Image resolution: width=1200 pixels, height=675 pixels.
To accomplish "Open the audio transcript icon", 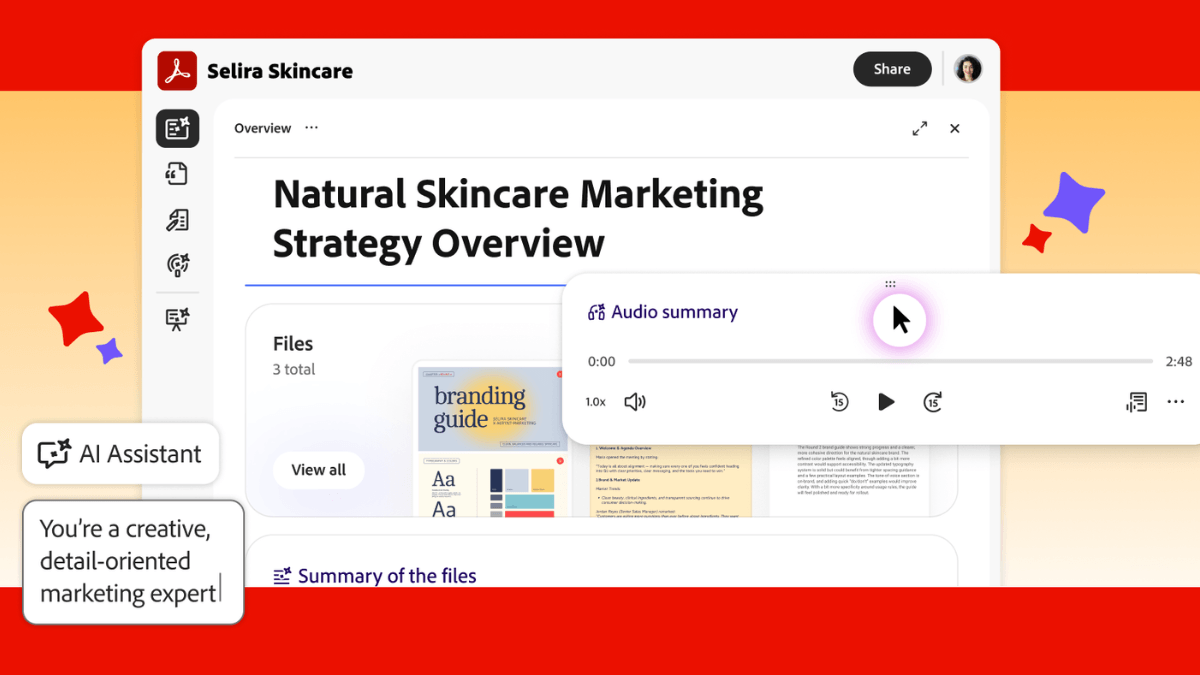I will pyautogui.click(x=1136, y=402).
